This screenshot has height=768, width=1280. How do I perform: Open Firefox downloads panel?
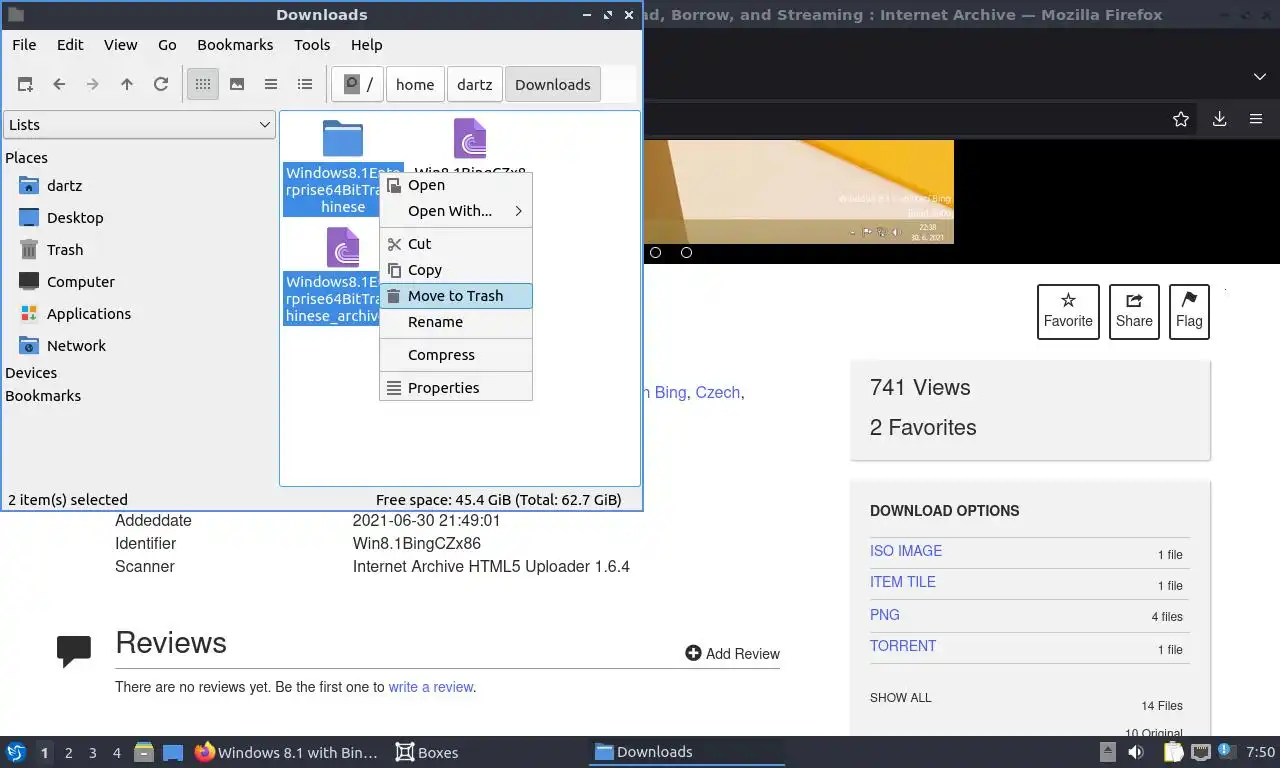coord(1219,119)
